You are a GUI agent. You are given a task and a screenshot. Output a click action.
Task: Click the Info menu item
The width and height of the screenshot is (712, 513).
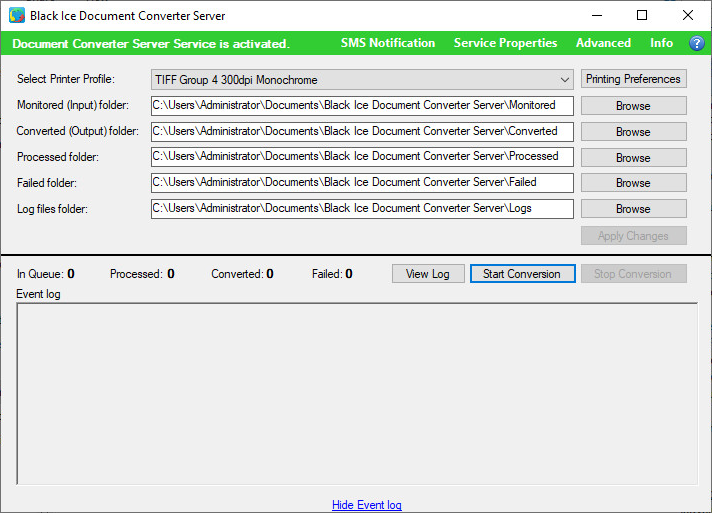(661, 43)
